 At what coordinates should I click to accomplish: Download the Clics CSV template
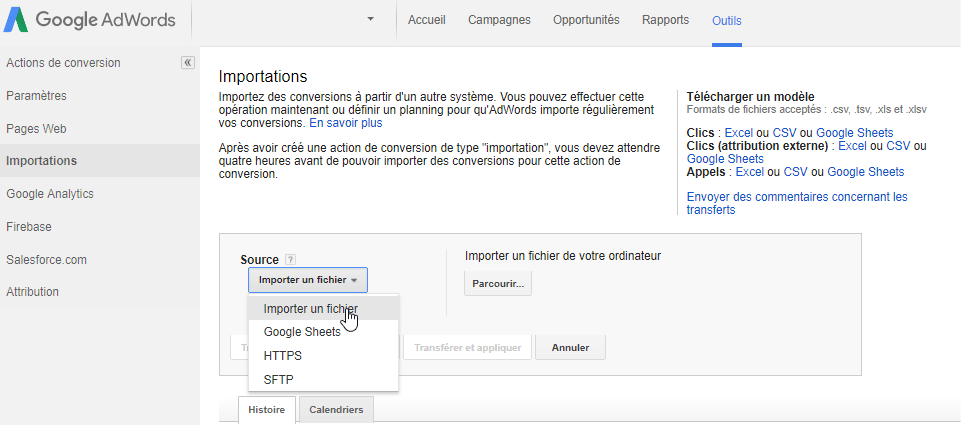784,132
